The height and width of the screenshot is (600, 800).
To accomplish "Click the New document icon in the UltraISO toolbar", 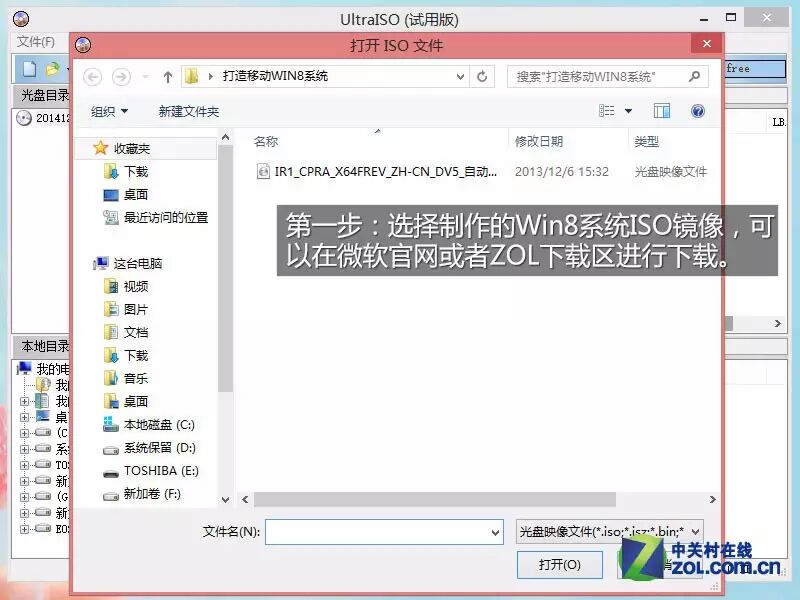I will click(29, 69).
